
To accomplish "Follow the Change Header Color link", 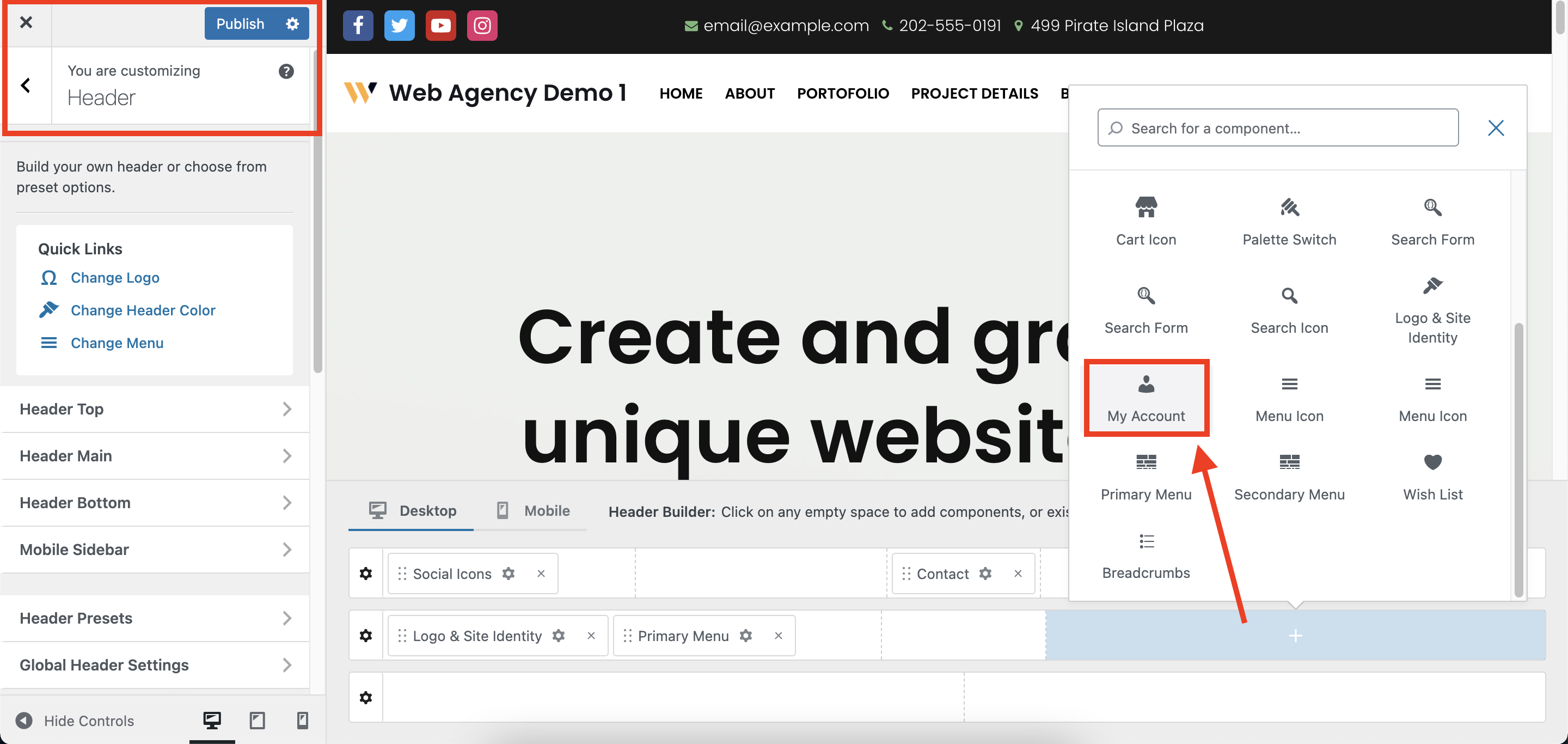I will click(143, 310).
